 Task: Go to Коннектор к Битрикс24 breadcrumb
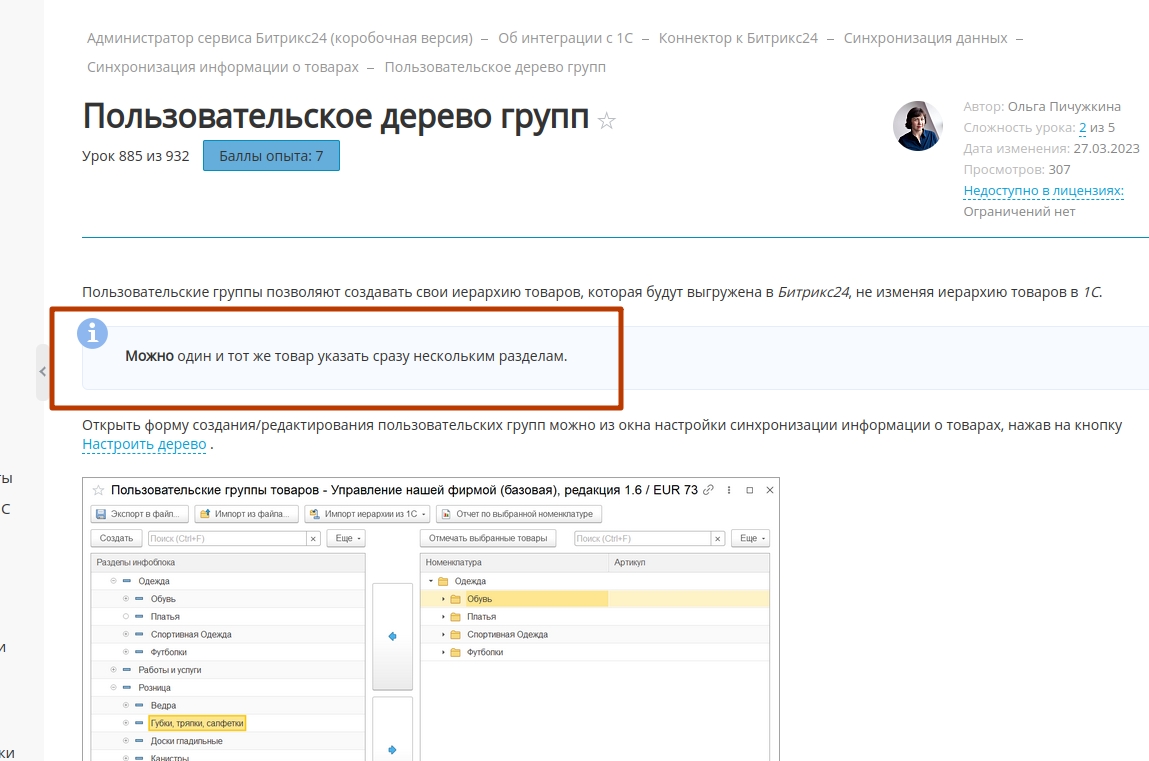pyautogui.click(x=738, y=38)
